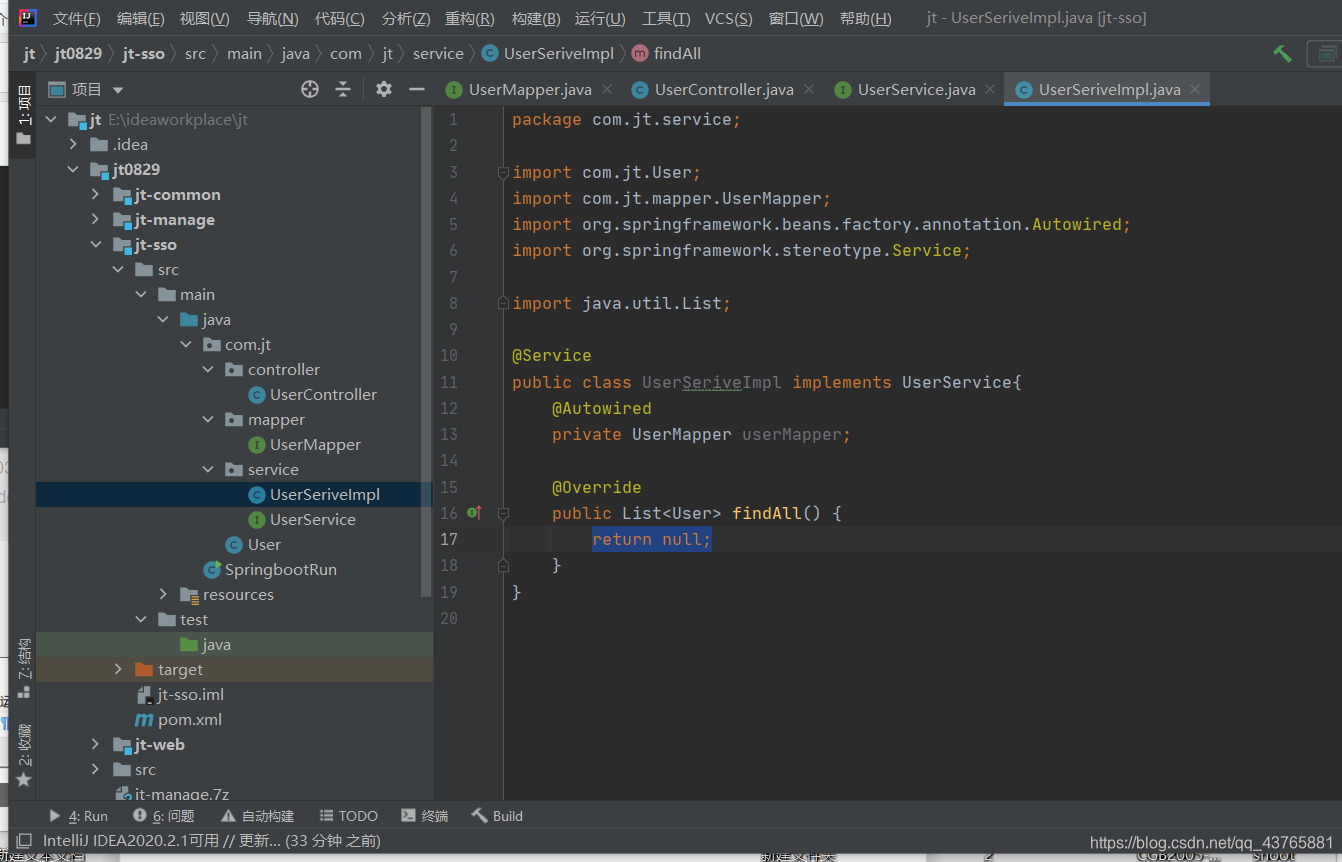1342x862 pixels.
Task: Open the VCS(S) menu
Action: (728, 18)
